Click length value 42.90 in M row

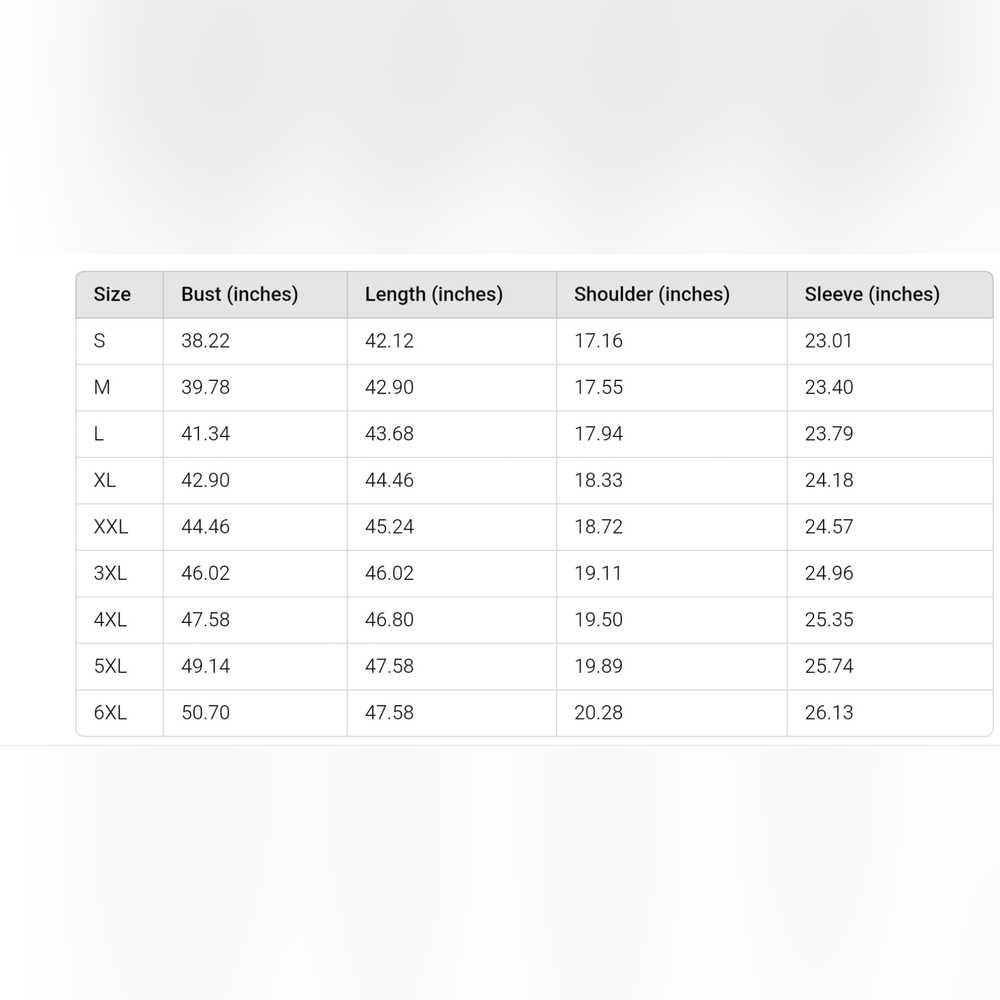point(389,387)
